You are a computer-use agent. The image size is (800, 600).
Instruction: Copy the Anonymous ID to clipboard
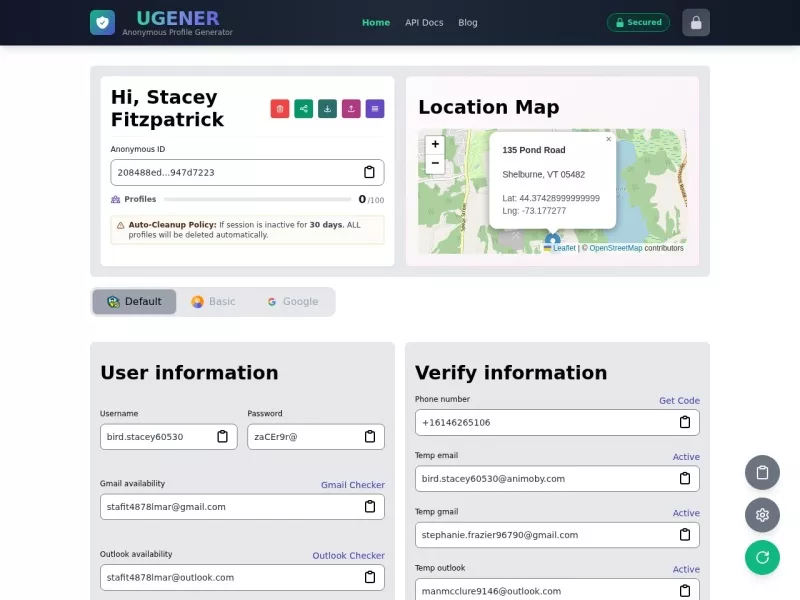pyautogui.click(x=369, y=172)
